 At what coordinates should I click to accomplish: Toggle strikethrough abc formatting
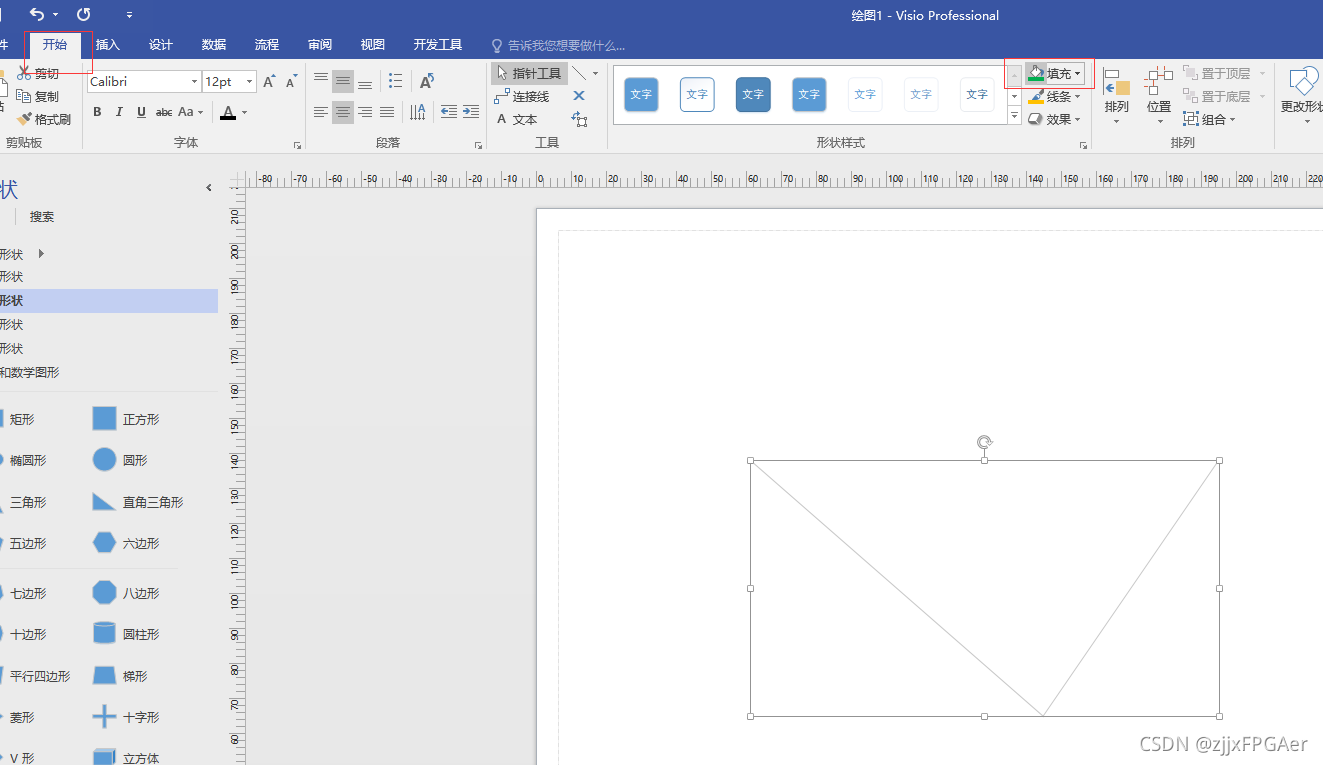pyautogui.click(x=164, y=112)
